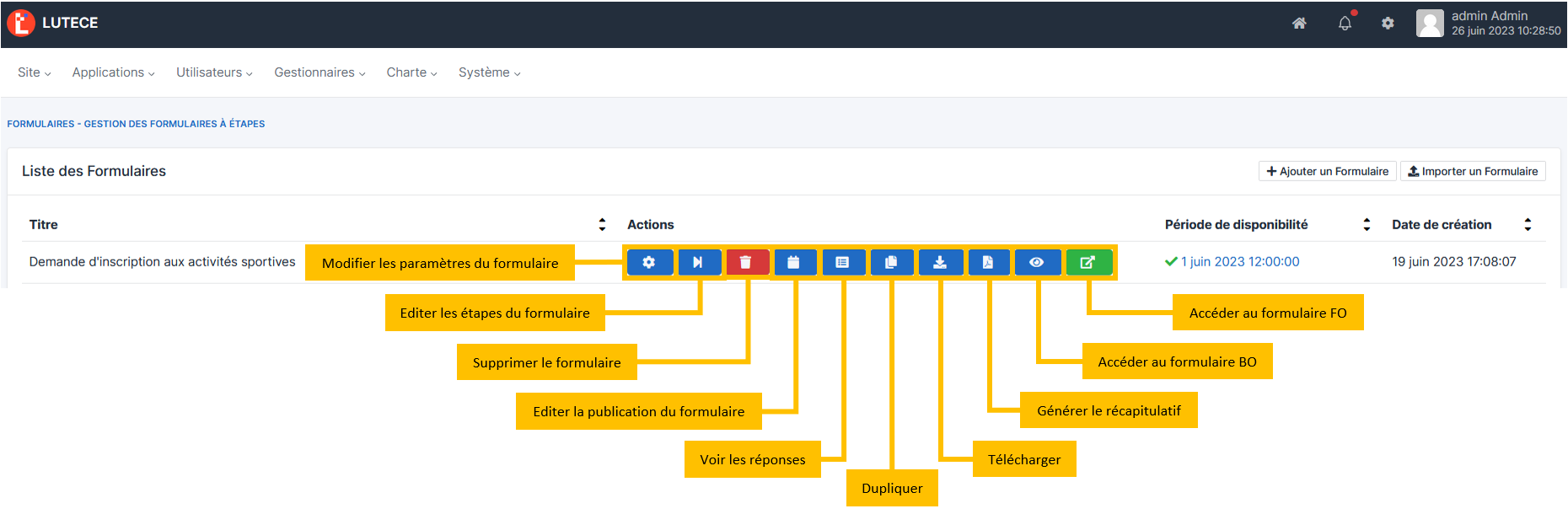Sort the list by Titre column

(x=602, y=224)
